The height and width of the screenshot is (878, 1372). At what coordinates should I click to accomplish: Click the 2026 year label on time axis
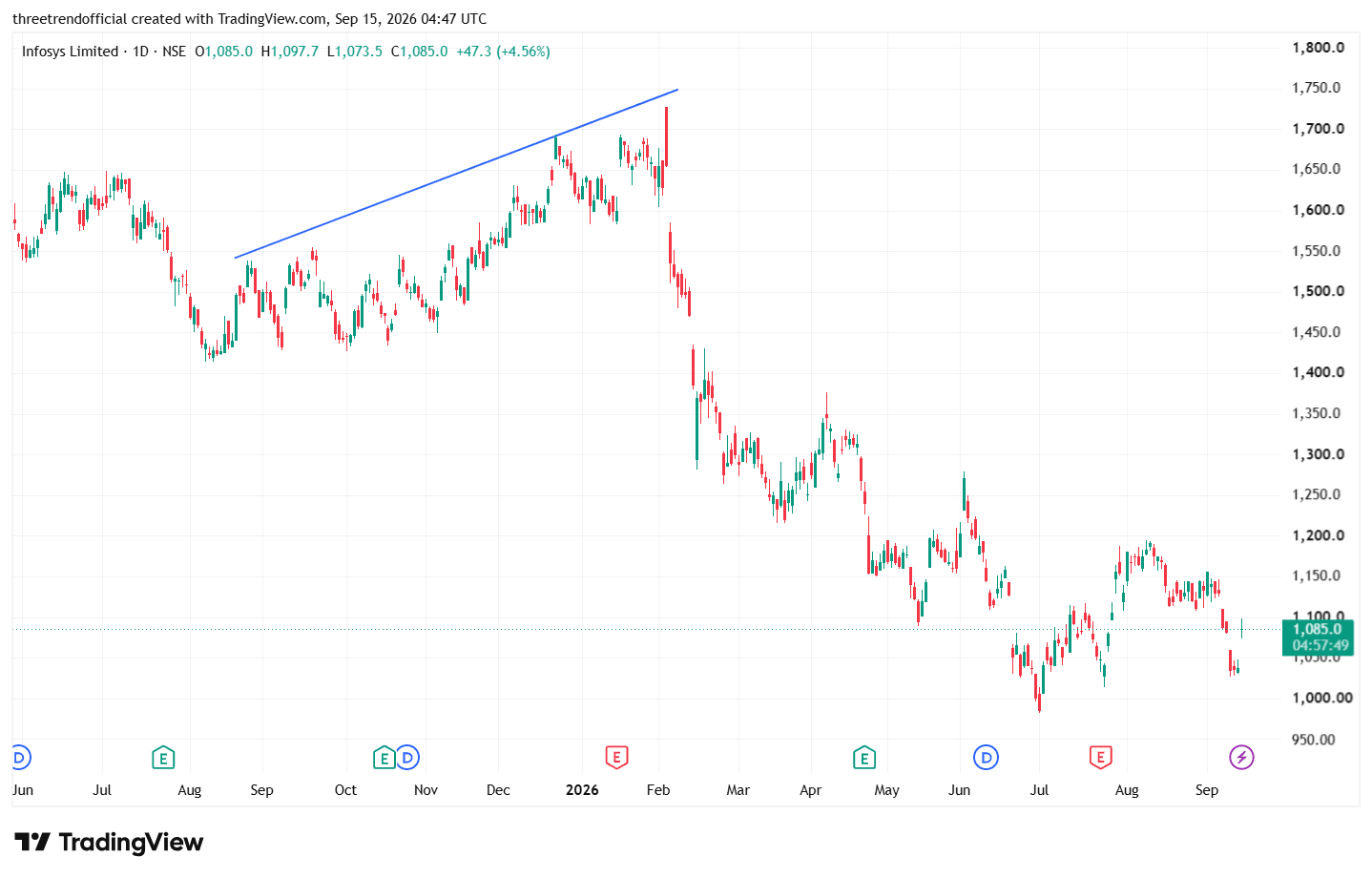tap(582, 790)
